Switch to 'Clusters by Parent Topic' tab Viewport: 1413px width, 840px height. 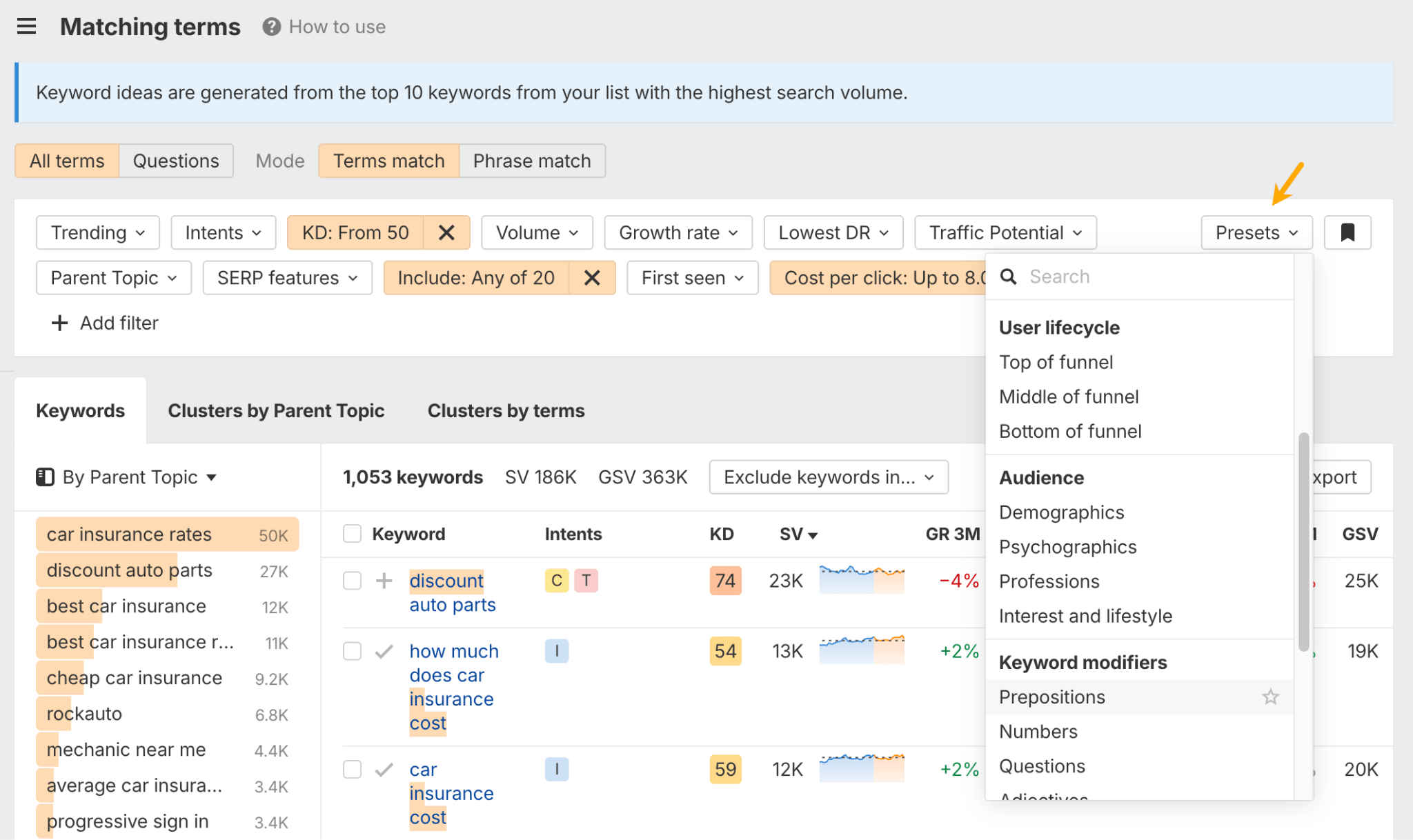[x=276, y=410]
